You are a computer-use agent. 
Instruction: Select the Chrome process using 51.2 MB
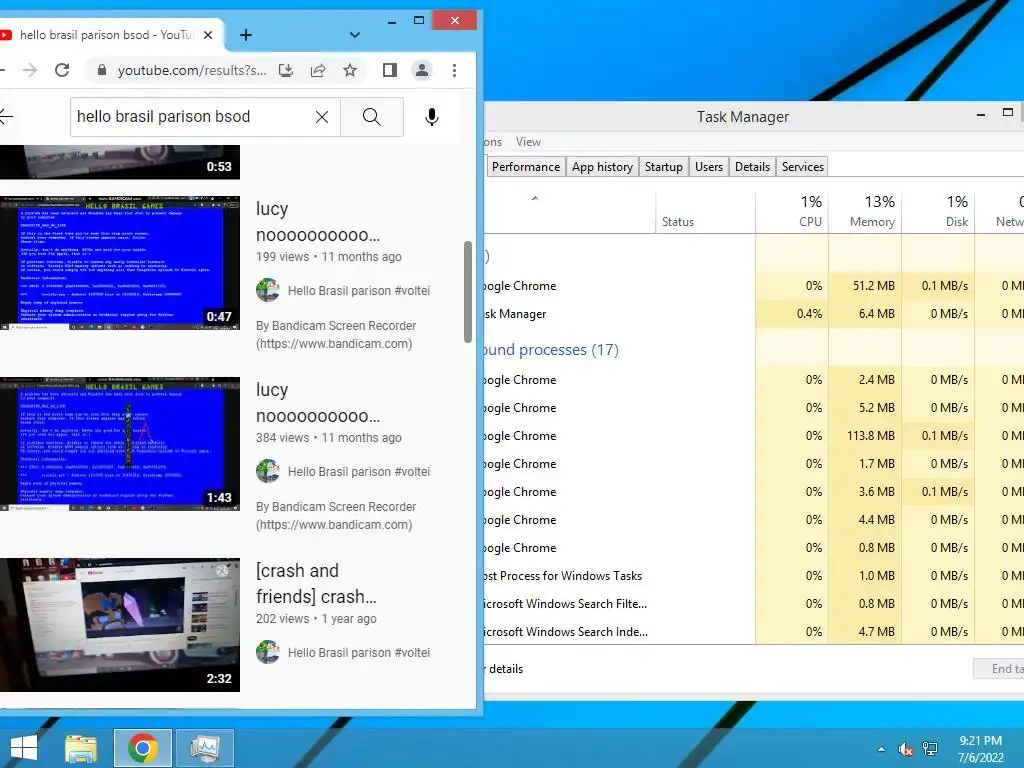(x=754, y=285)
